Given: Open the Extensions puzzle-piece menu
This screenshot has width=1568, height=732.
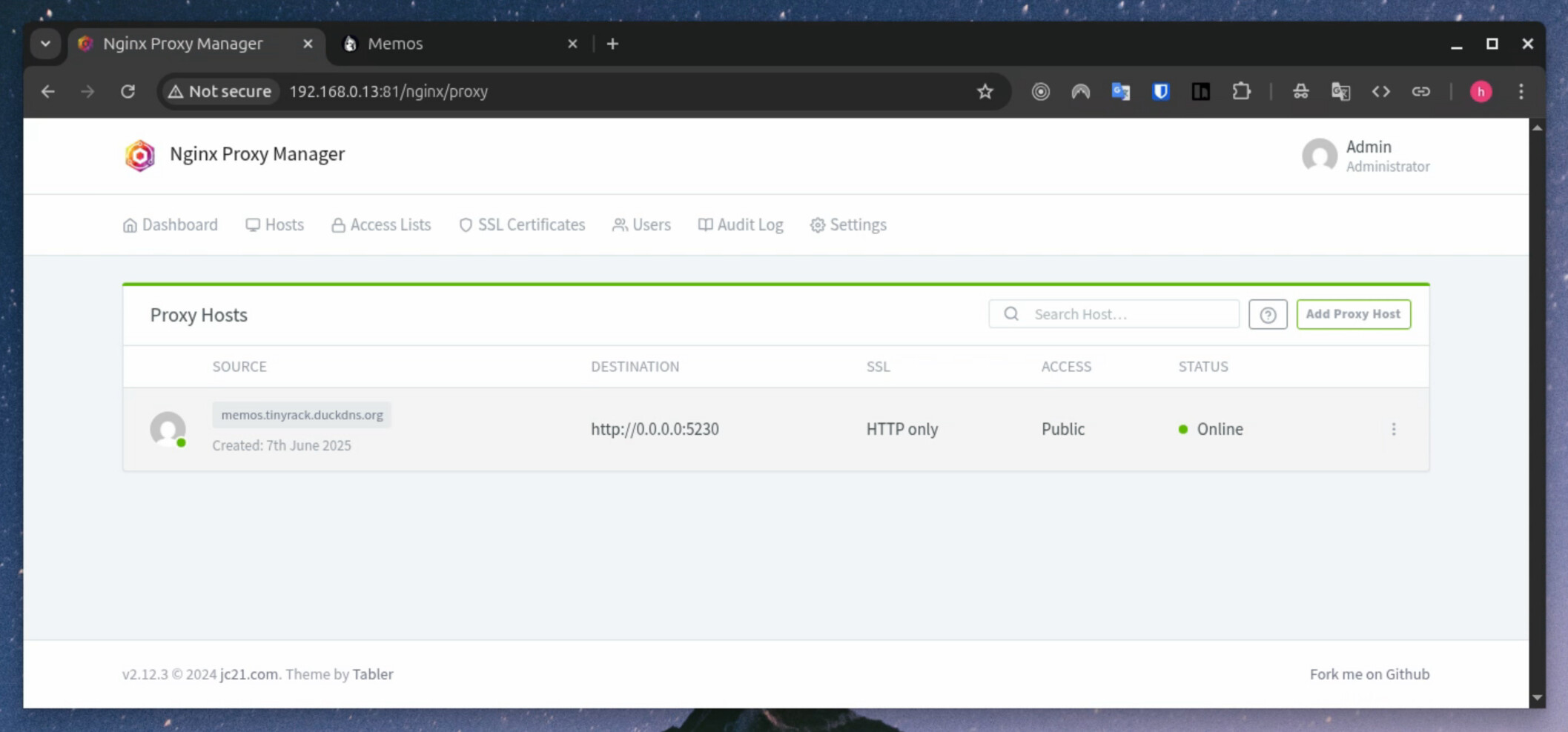Looking at the screenshot, I should [x=1241, y=91].
